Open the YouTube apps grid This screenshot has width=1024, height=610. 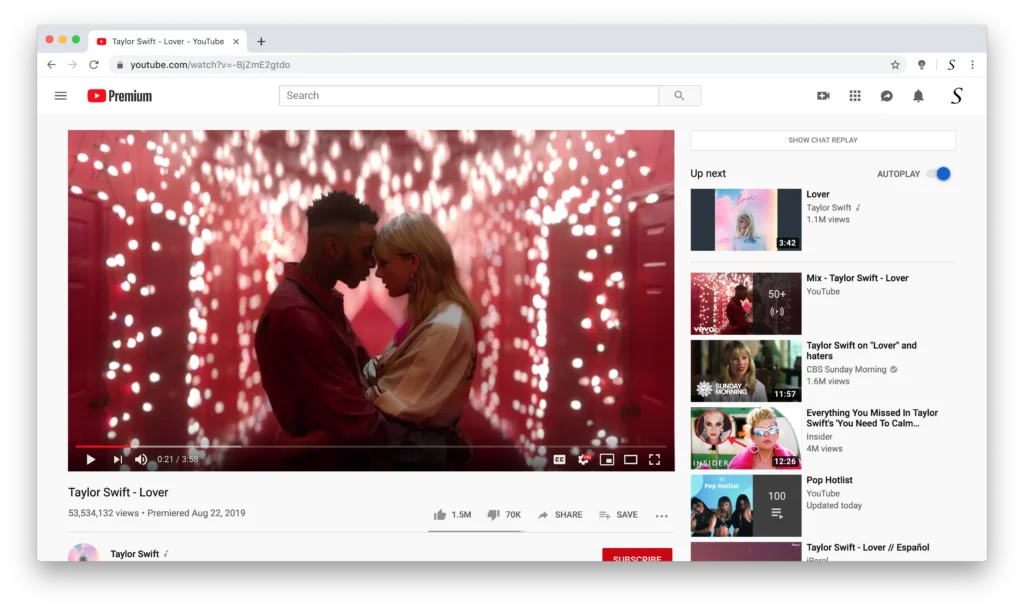(x=855, y=95)
